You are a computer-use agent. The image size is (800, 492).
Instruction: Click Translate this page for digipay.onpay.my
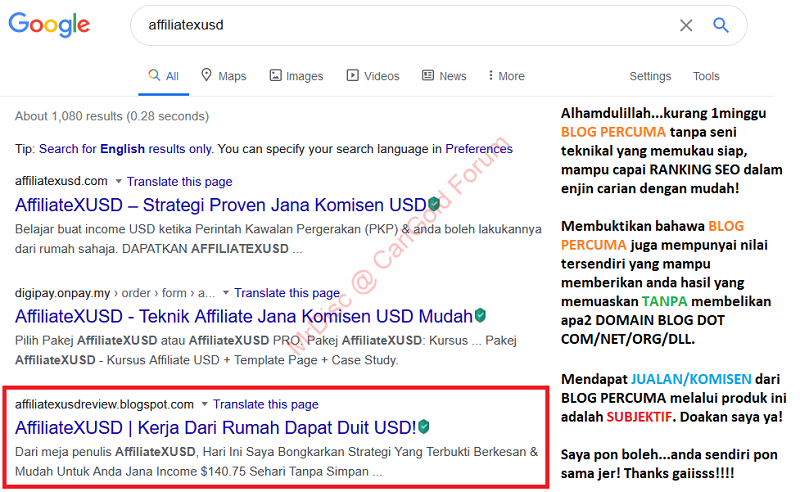tap(287, 293)
